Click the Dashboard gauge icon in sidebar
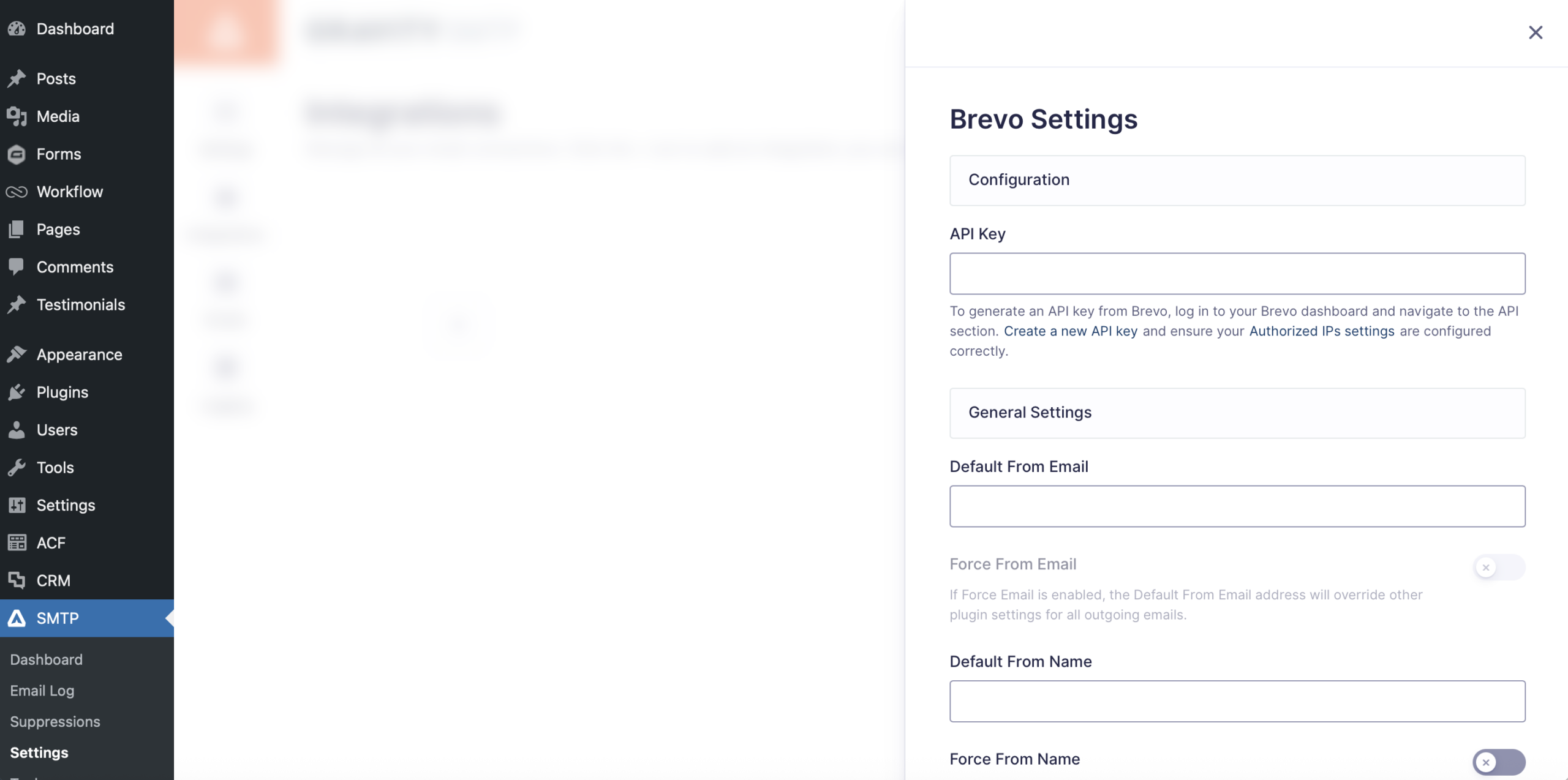The image size is (1568, 780). pos(17,29)
